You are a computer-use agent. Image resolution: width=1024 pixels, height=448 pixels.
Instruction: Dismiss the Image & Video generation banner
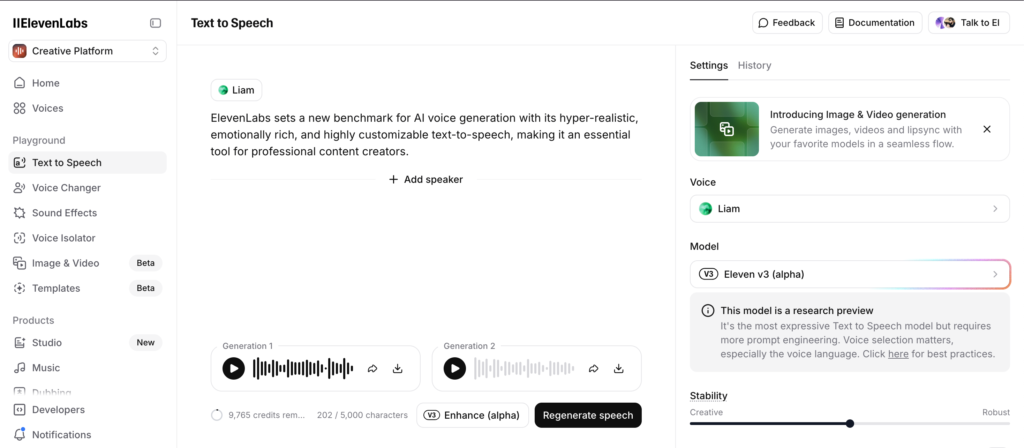pyautogui.click(x=987, y=129)
